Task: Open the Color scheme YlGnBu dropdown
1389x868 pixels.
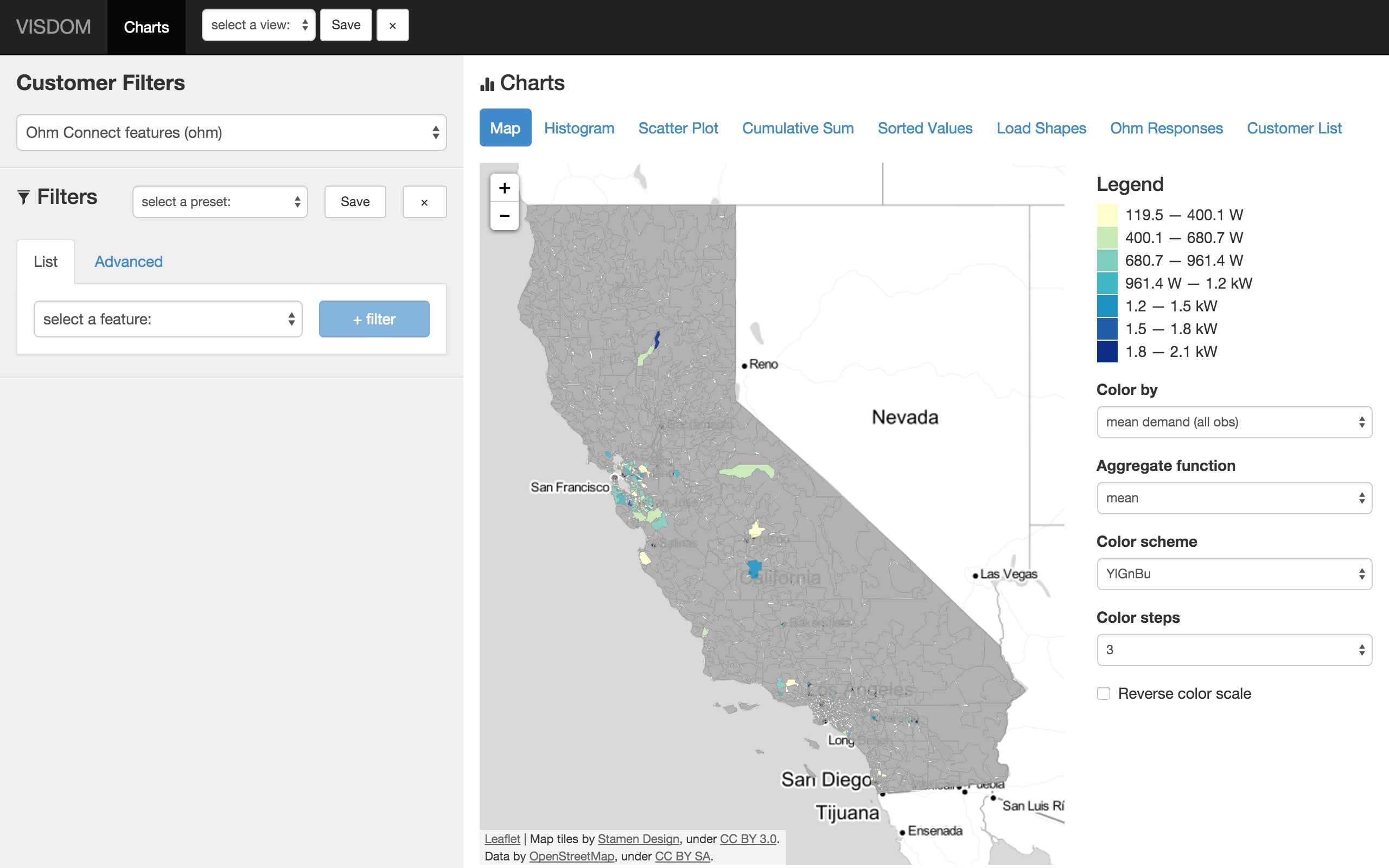Action: pos(1233,573)
